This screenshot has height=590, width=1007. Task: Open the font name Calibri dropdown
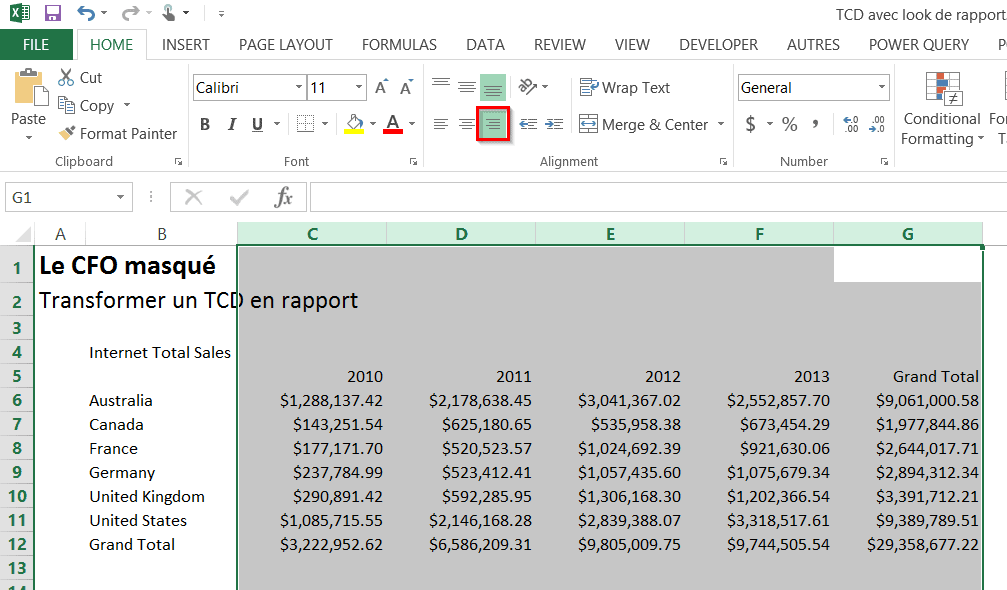pos(299,88)
